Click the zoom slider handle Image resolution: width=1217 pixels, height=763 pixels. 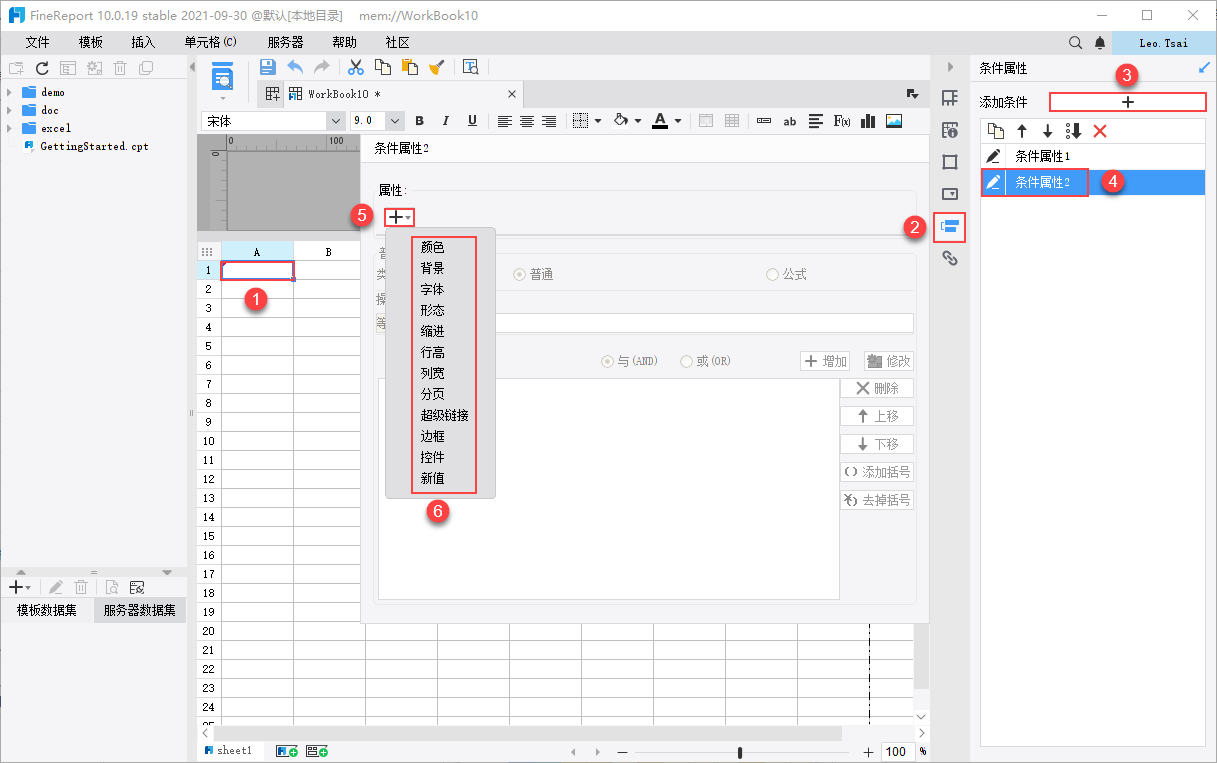(x=740, y=752)
